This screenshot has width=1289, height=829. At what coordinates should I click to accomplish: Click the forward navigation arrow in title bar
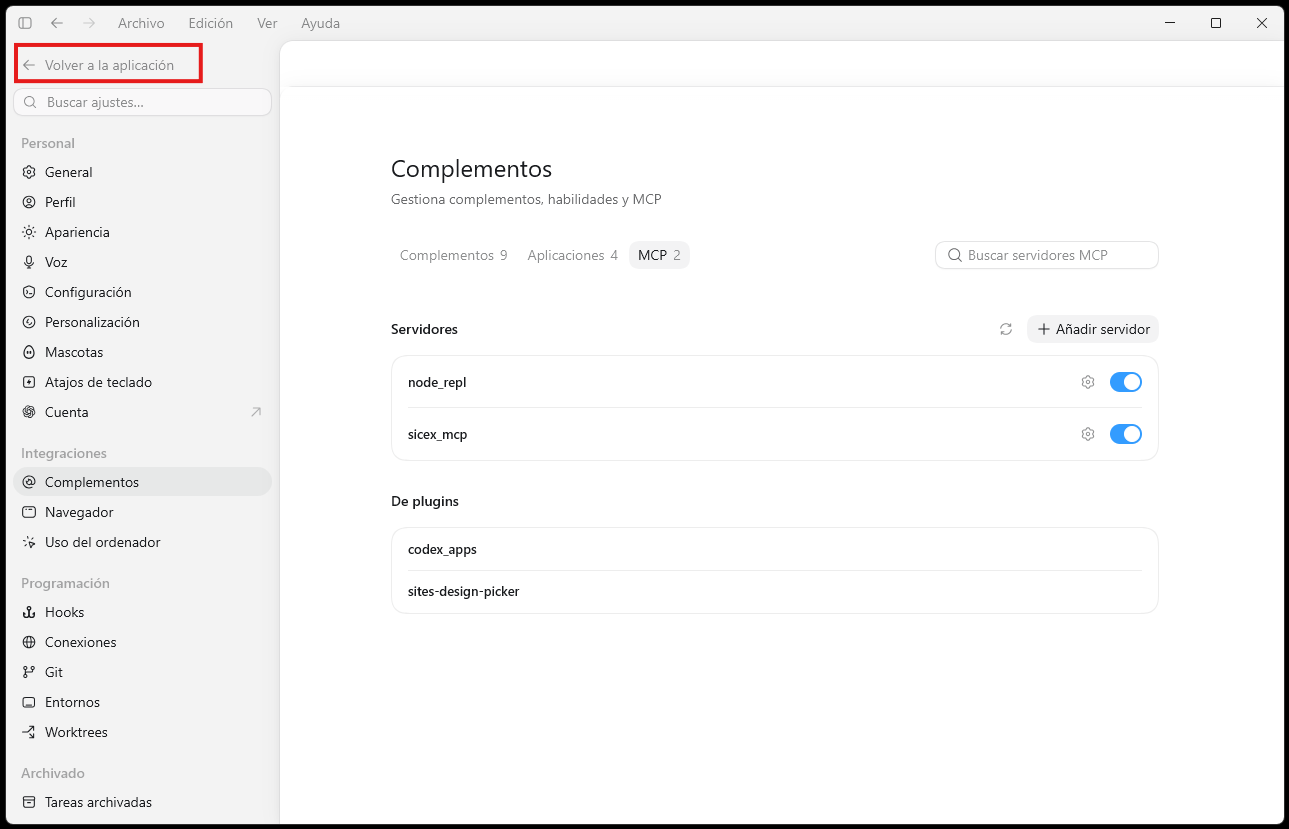[89, 23]
